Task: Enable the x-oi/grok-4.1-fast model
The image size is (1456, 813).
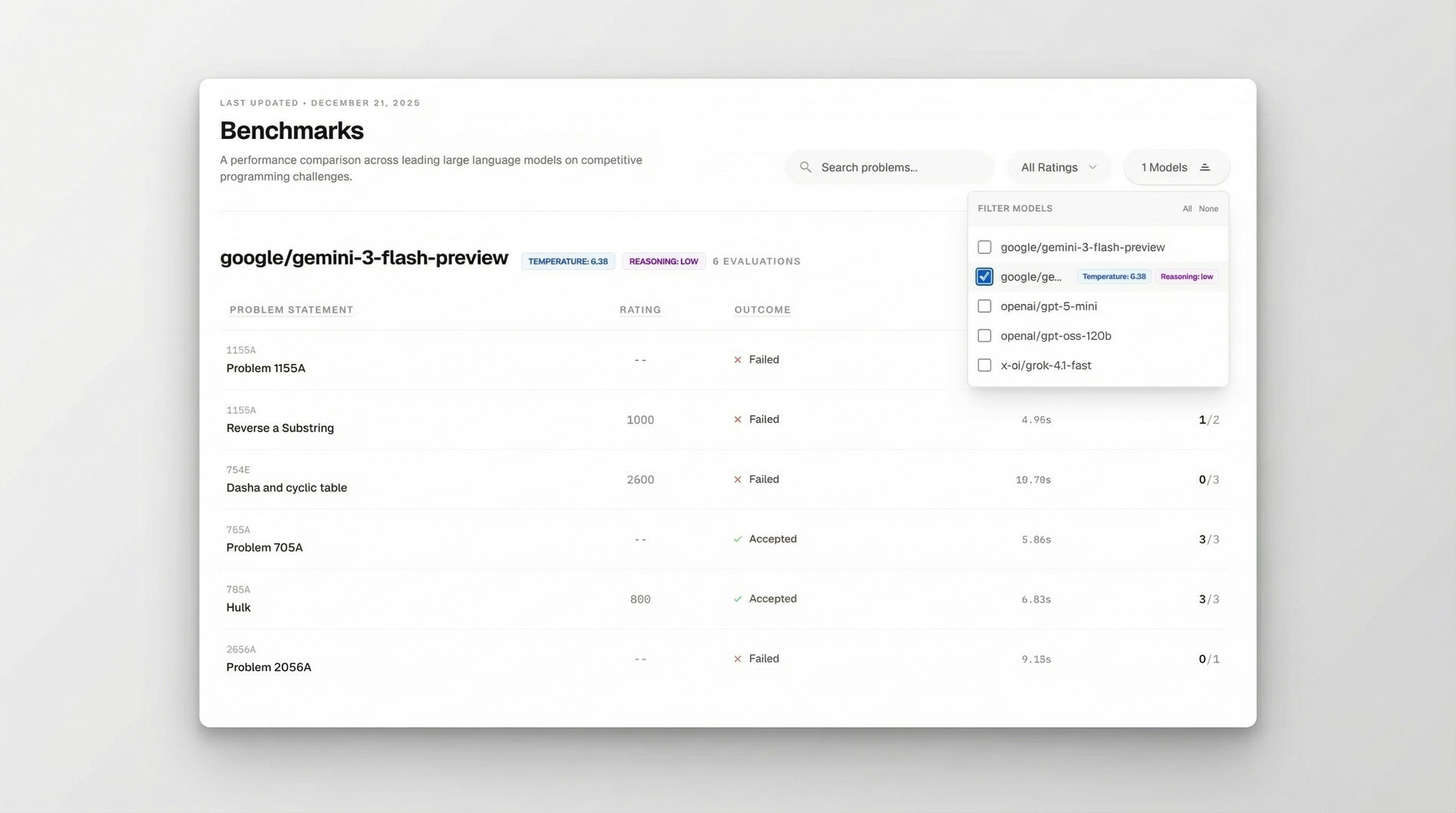Action: click(984, 365)
